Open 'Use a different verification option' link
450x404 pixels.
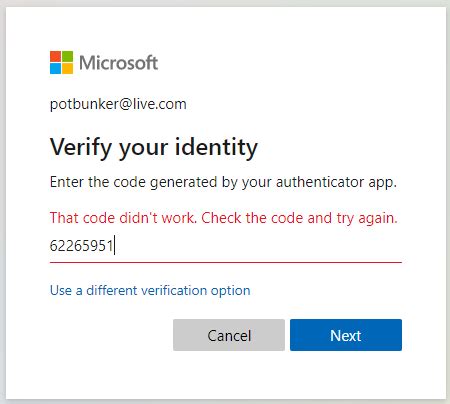pos(150,290)
